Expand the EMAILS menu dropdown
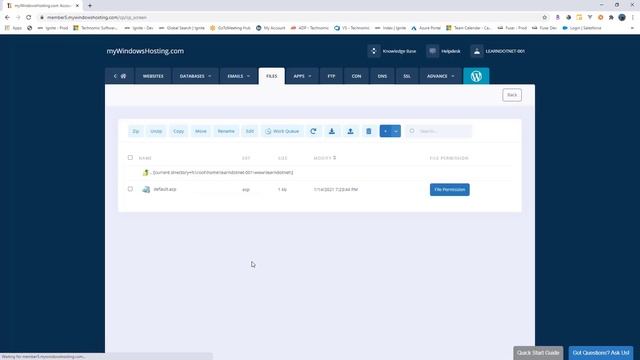Viewport: 640px width, 360px height. point(248,76)
